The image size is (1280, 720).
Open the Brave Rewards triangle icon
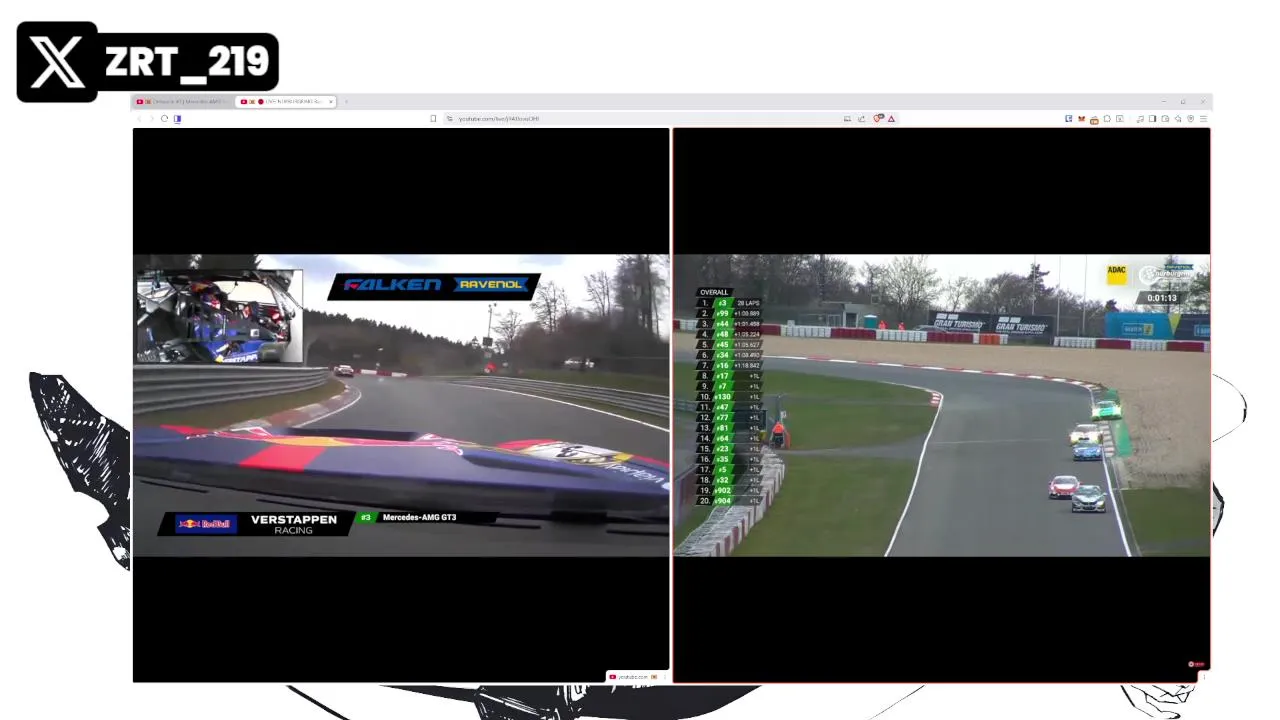[x=891, y=119]
